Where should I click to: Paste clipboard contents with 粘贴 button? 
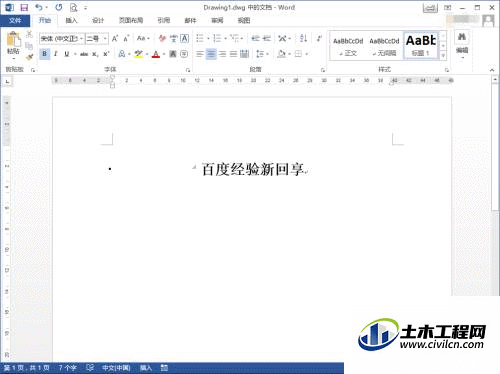tap(13, 46)
